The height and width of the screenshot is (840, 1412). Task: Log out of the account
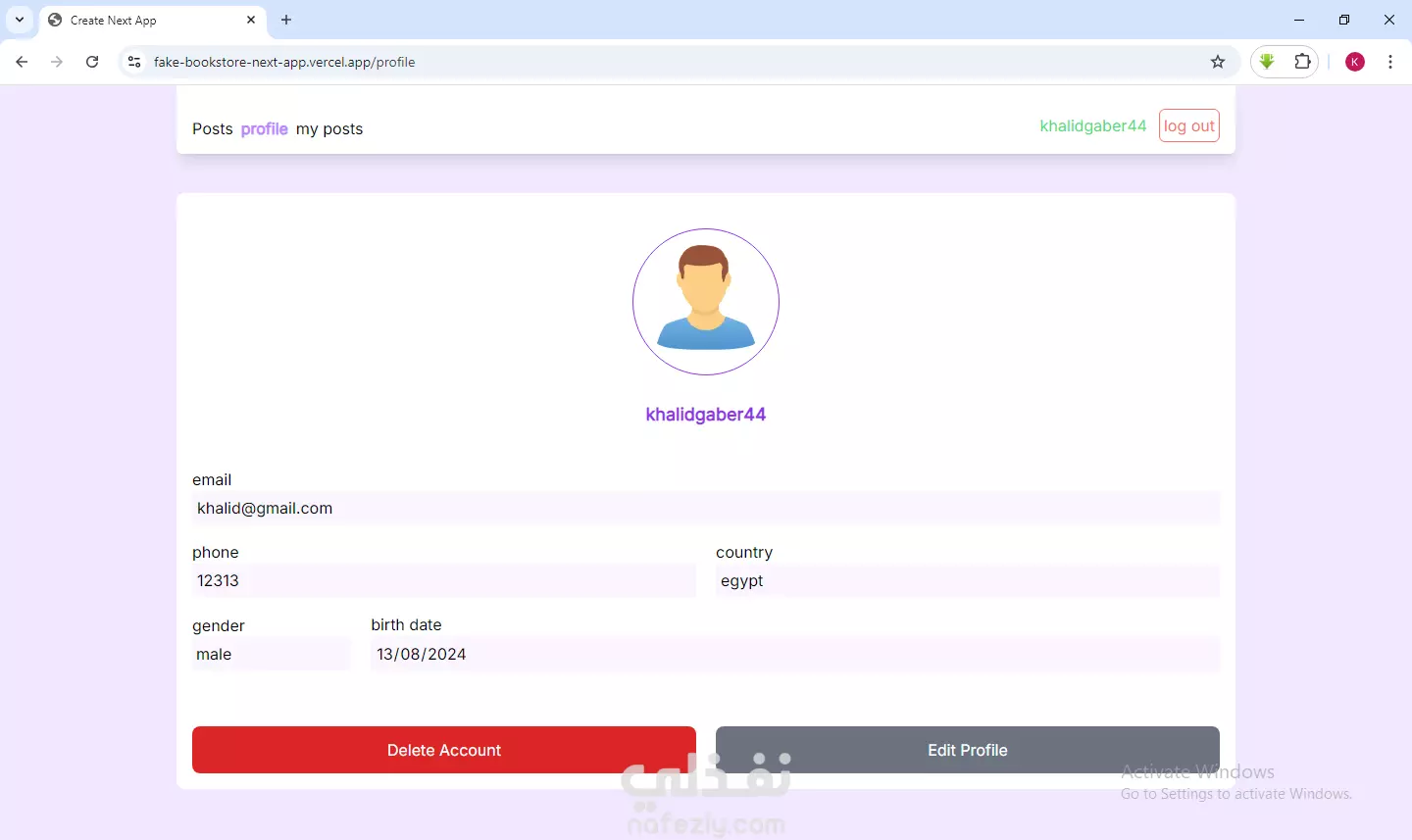(1189, 125)
